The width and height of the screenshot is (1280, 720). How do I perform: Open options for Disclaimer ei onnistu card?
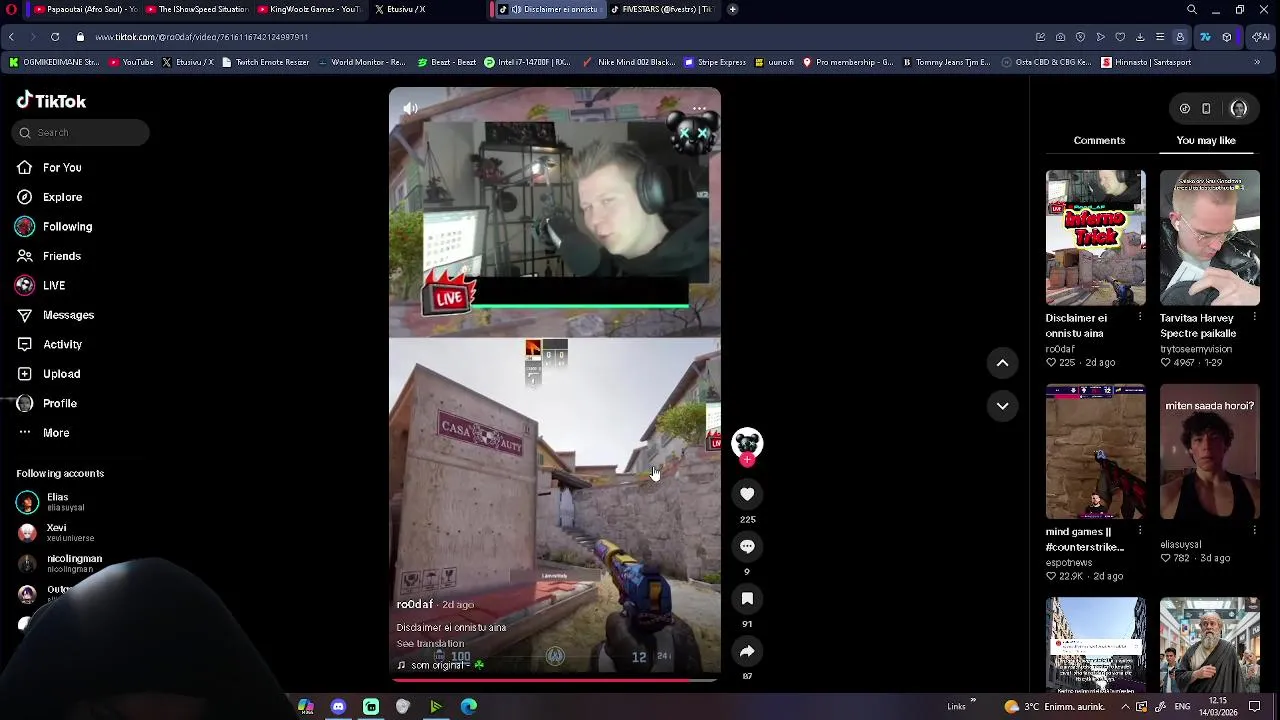coord(1140,317)
